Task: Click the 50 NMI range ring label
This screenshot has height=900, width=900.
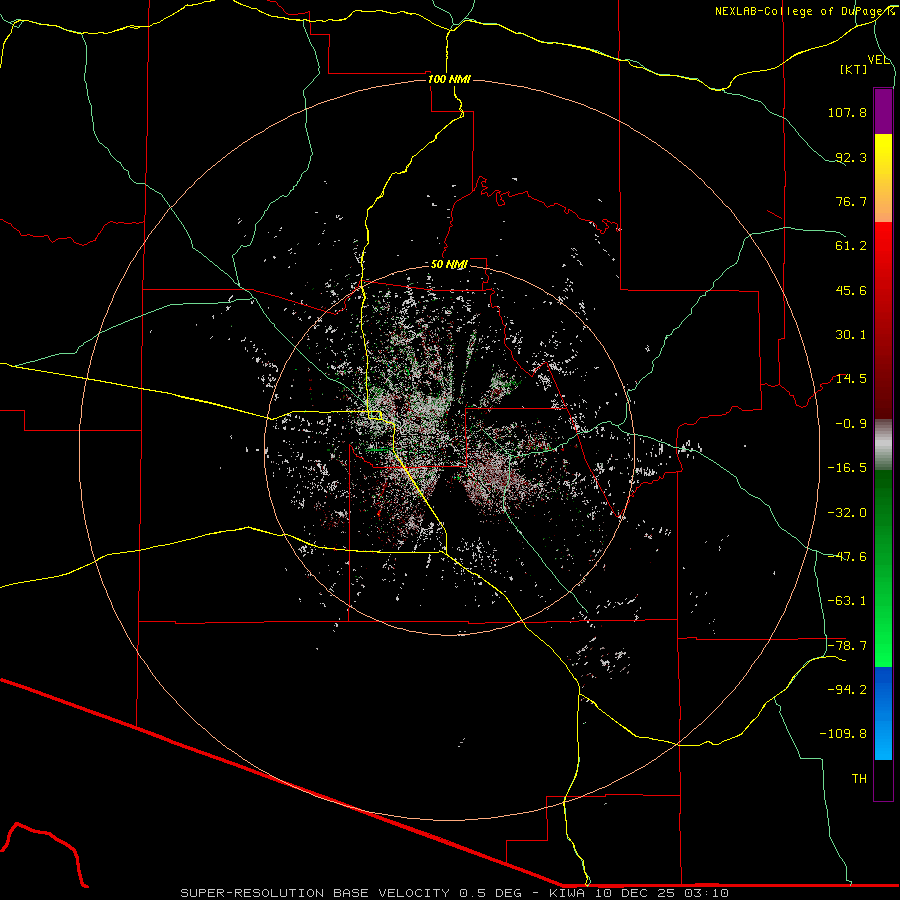Action: point(449,264)
